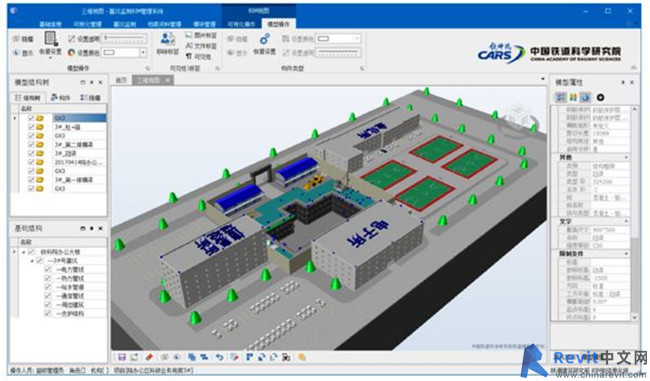Viewport: 650px width, 381px height.
Task: Uncheck 热力管线 in 基坑结构 tree
Action: pyautogui.click(x=48, y=278)
